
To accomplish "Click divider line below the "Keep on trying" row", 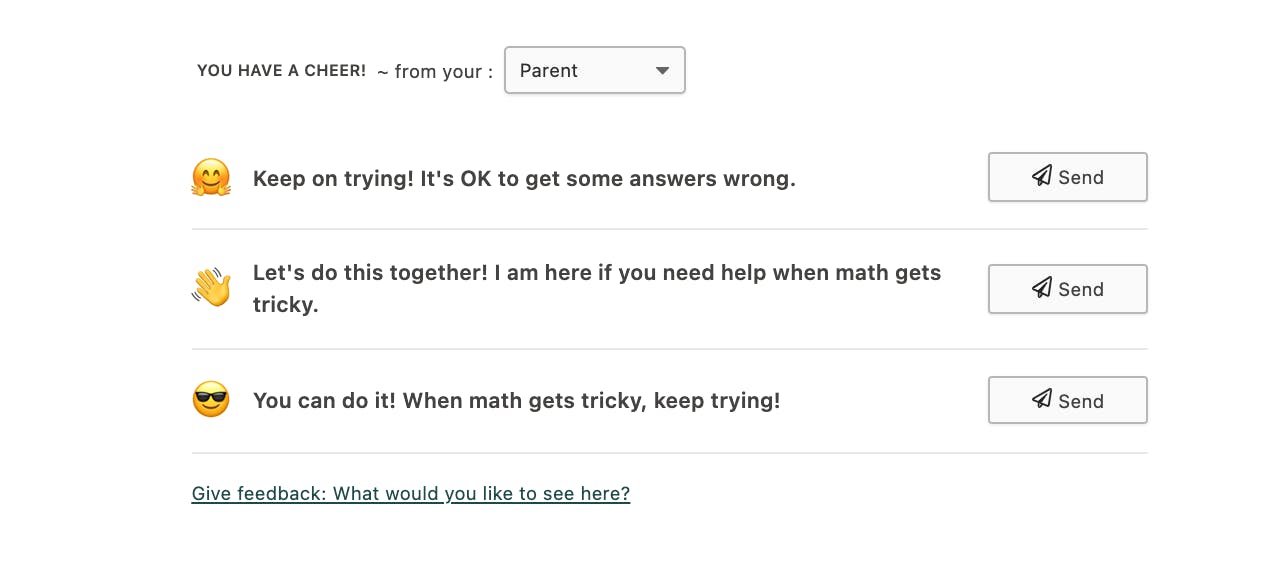I will click(x=669, y=229).
